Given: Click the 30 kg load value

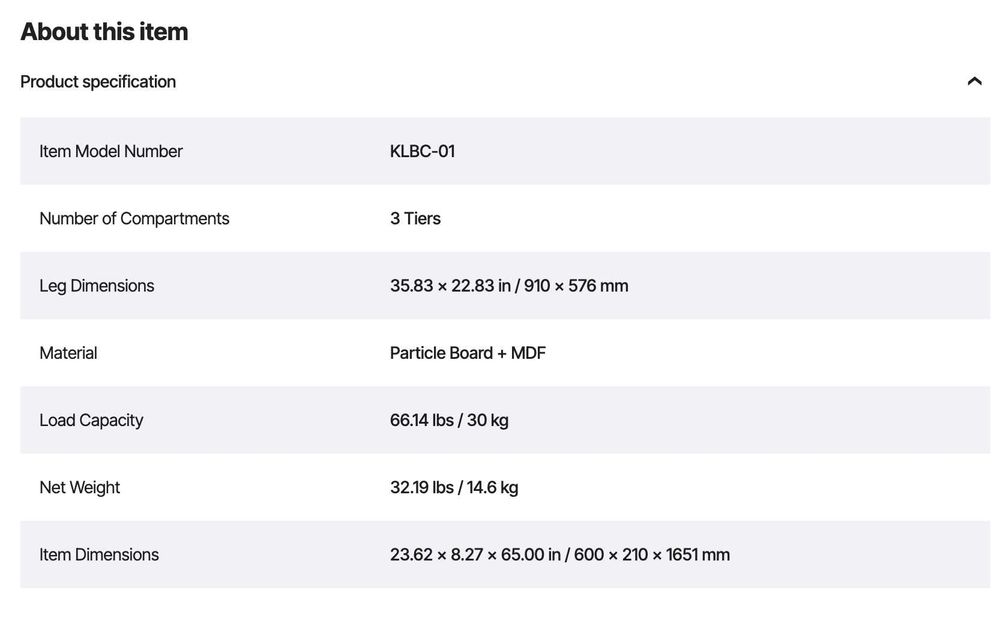Looking at the screenshot, I should pos(488,420).
